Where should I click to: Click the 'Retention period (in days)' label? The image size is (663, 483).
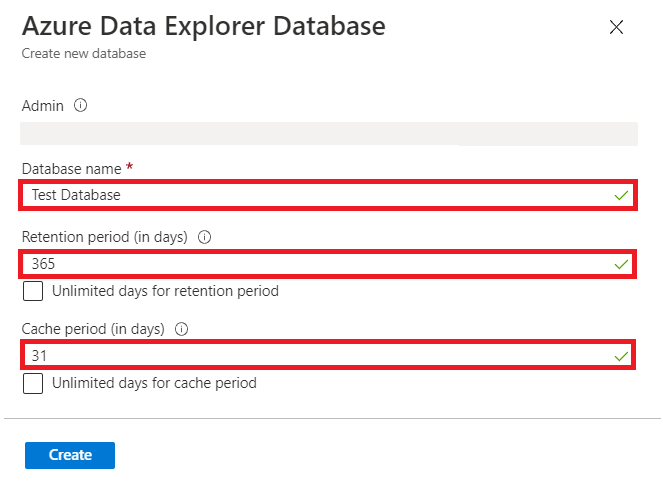104,237
